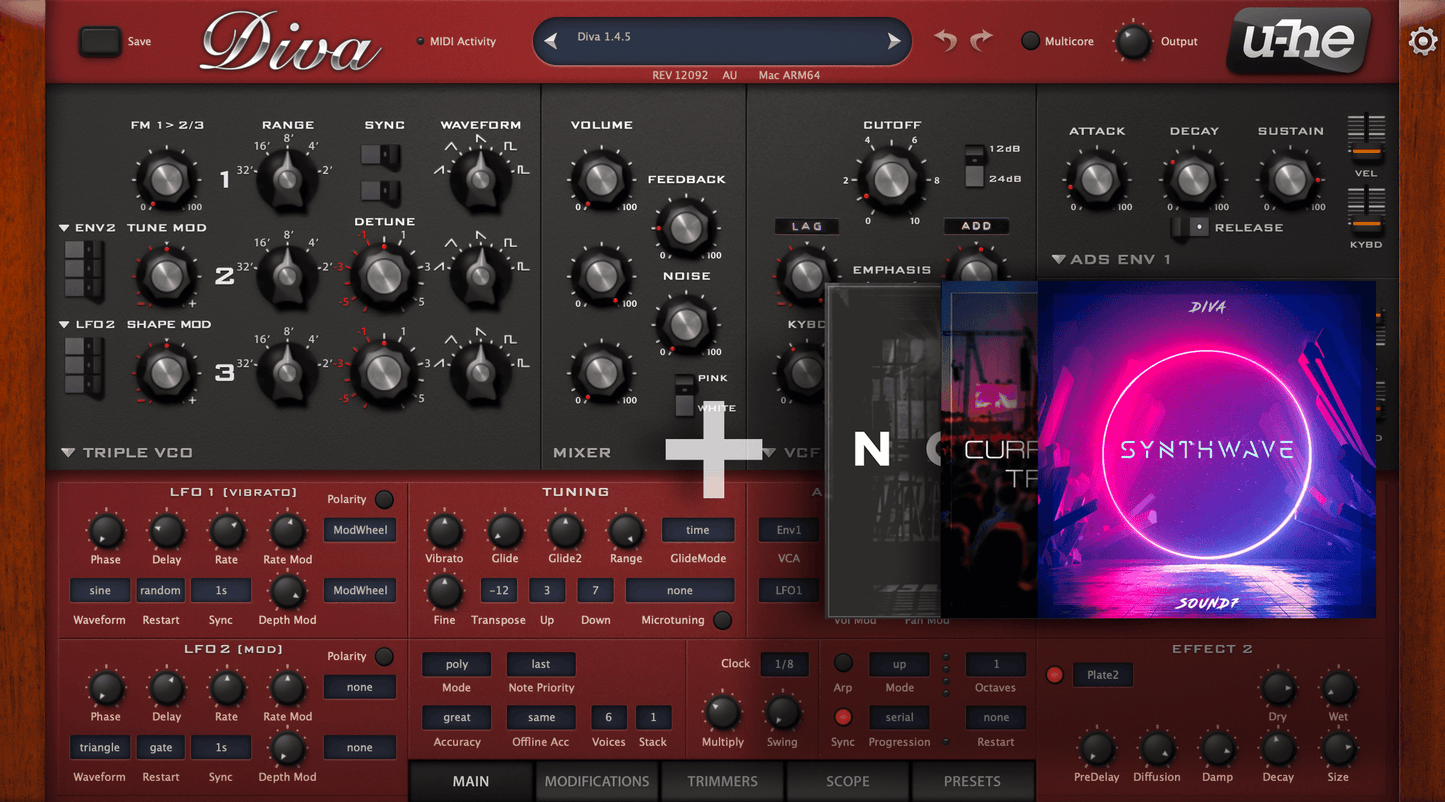
Task: Enable the Microtuning toggle
Action: (722, 620)
